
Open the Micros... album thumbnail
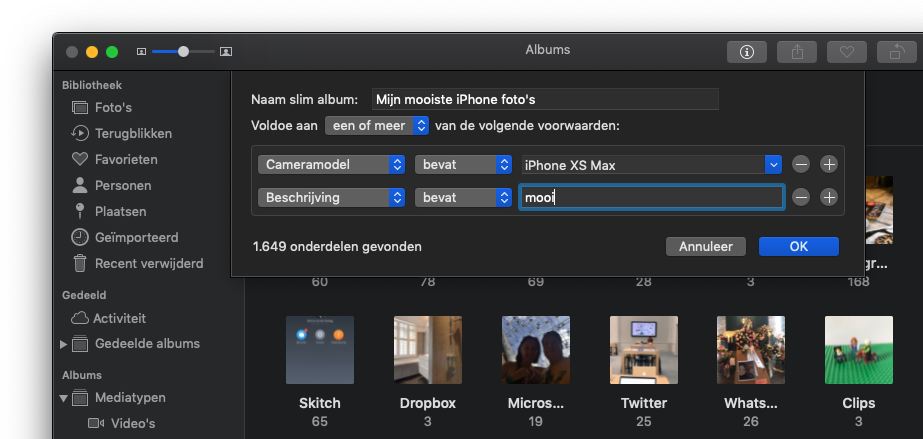[x=536, y=350]
